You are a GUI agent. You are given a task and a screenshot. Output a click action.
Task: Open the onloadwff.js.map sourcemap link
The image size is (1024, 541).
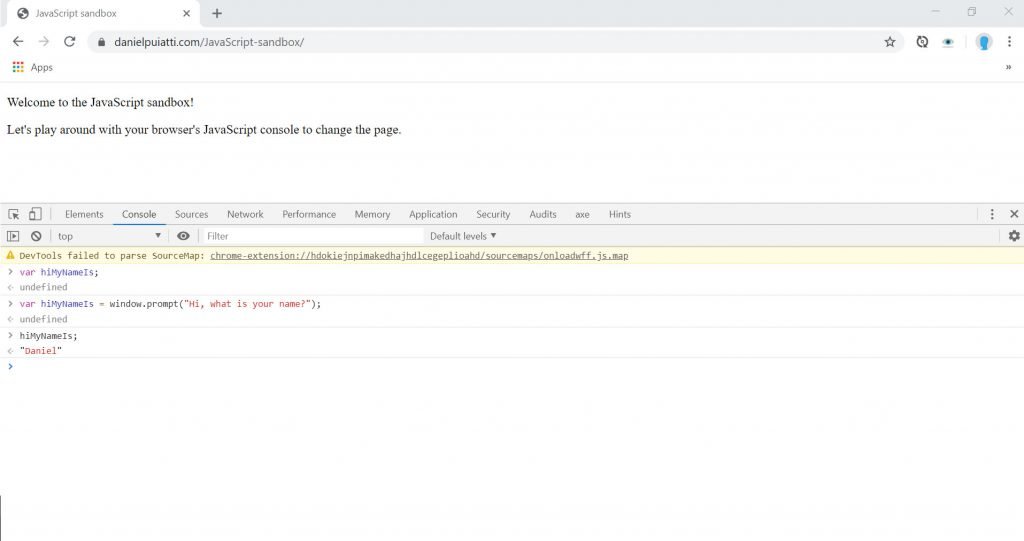click(419, 255)
